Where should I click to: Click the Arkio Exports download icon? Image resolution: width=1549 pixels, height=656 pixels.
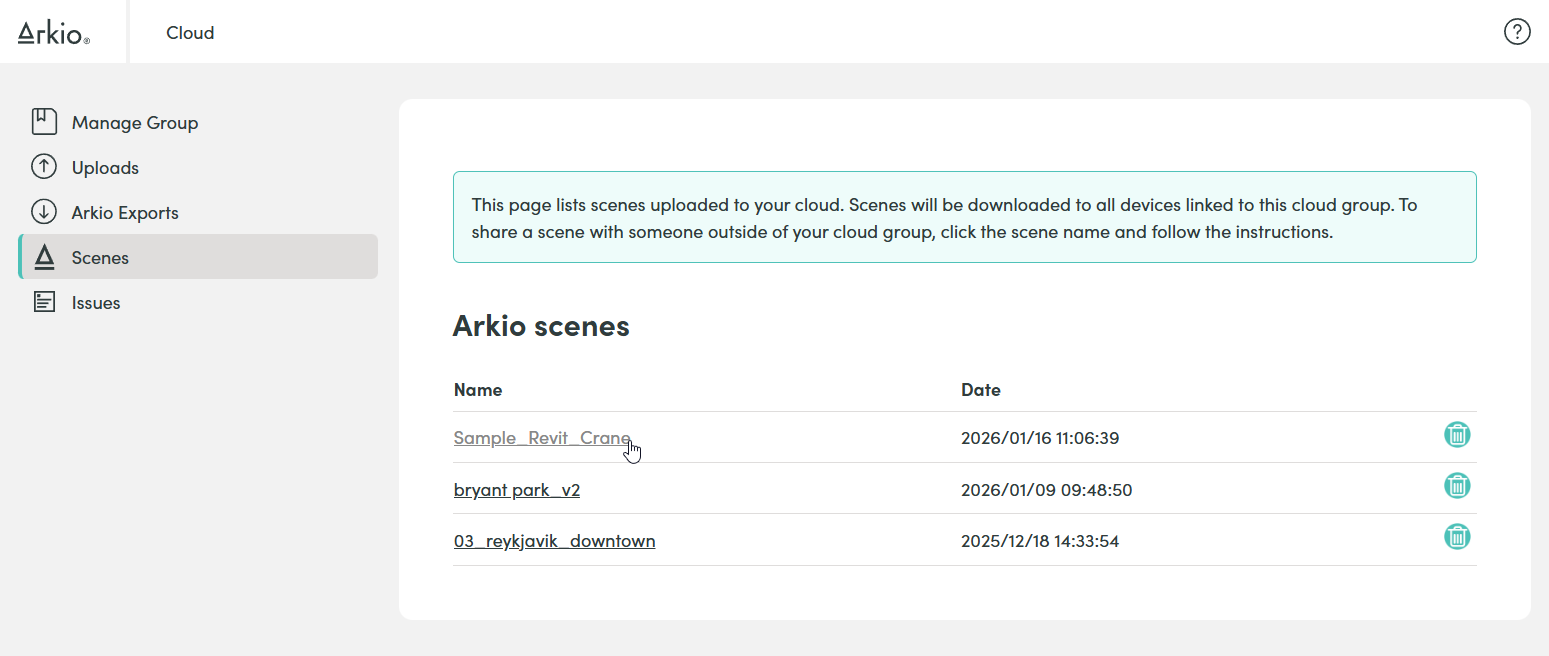[x=44, y=212]
